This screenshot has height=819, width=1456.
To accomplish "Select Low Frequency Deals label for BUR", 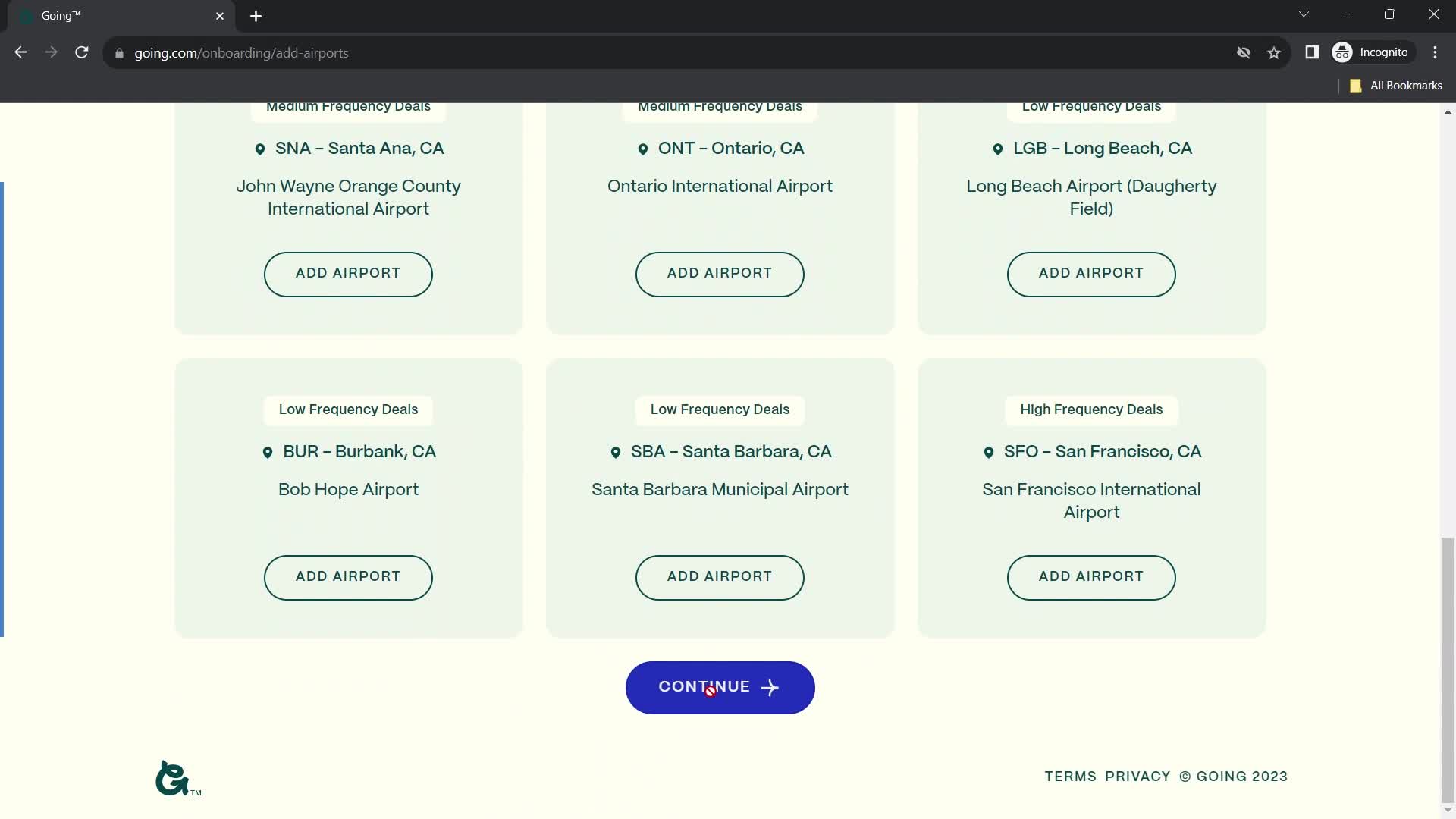I will [x=348, y=409].
